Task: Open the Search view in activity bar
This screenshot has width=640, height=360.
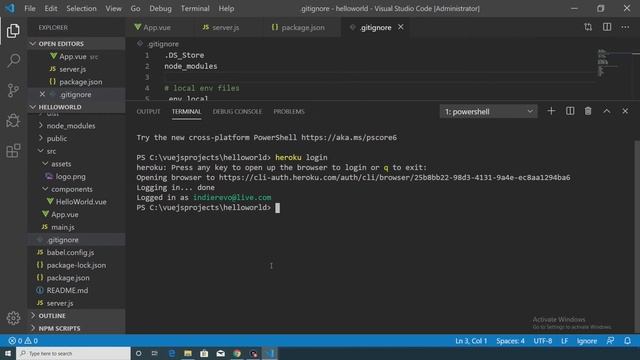Action: 13,60
